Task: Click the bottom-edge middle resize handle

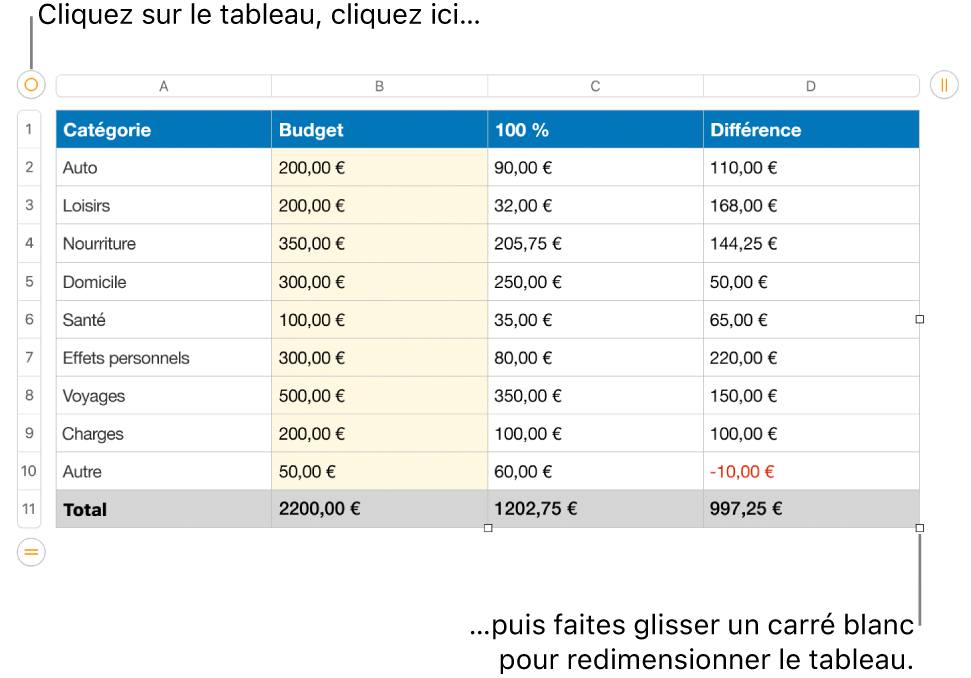Action: coord(488,528)
